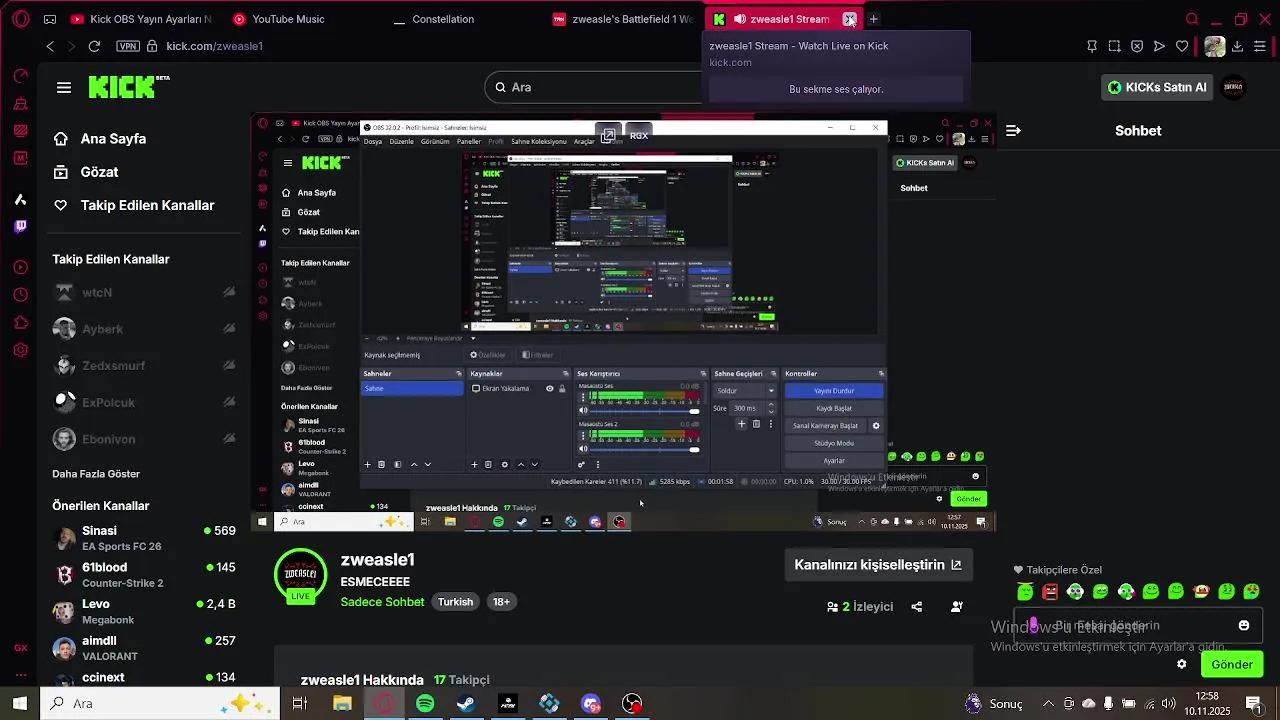This screenshot has width=1280, height=720.
Task: Open the browser downloads icon
Action: (1237, 46)
